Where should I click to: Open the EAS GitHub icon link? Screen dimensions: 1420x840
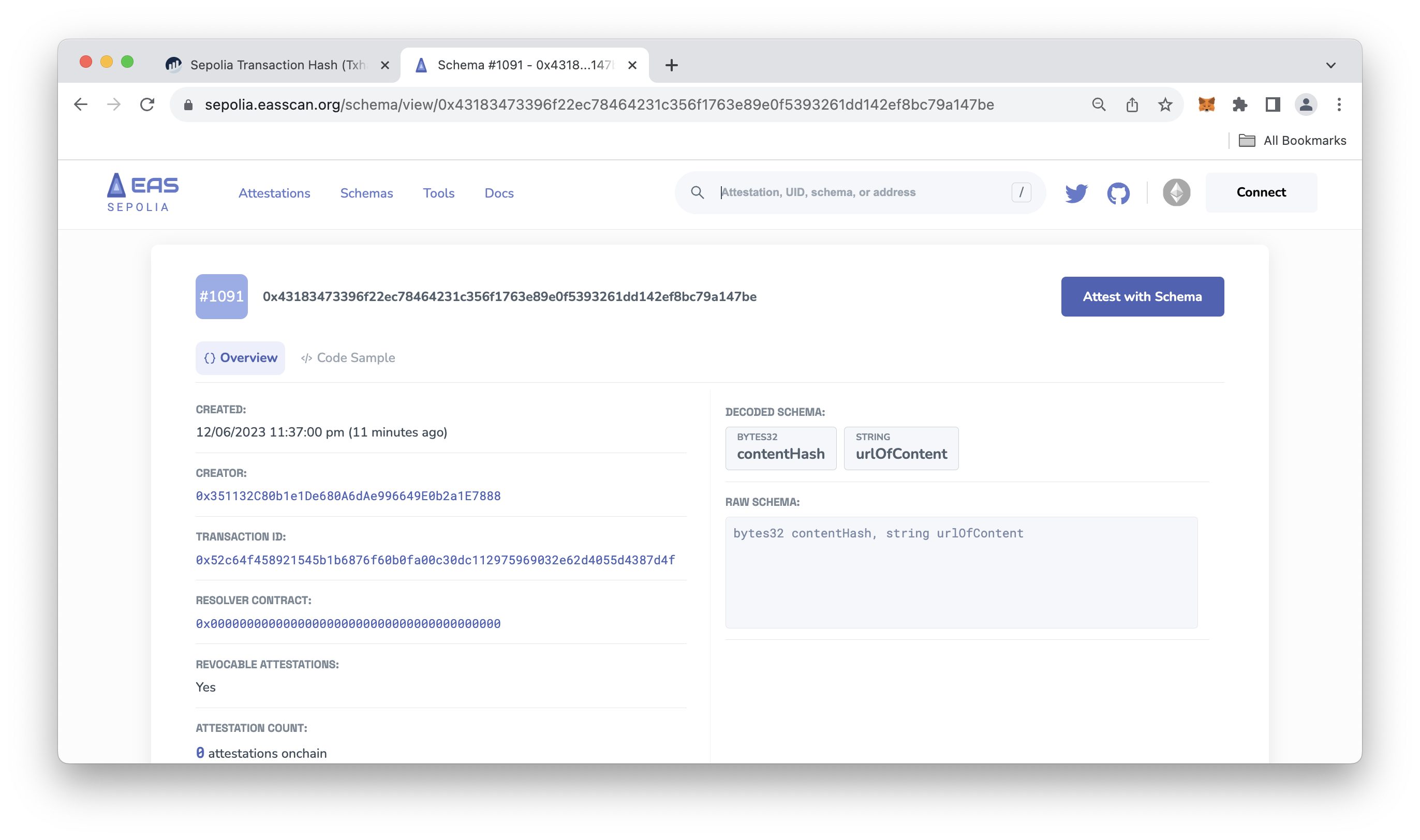click(1118, 193)
